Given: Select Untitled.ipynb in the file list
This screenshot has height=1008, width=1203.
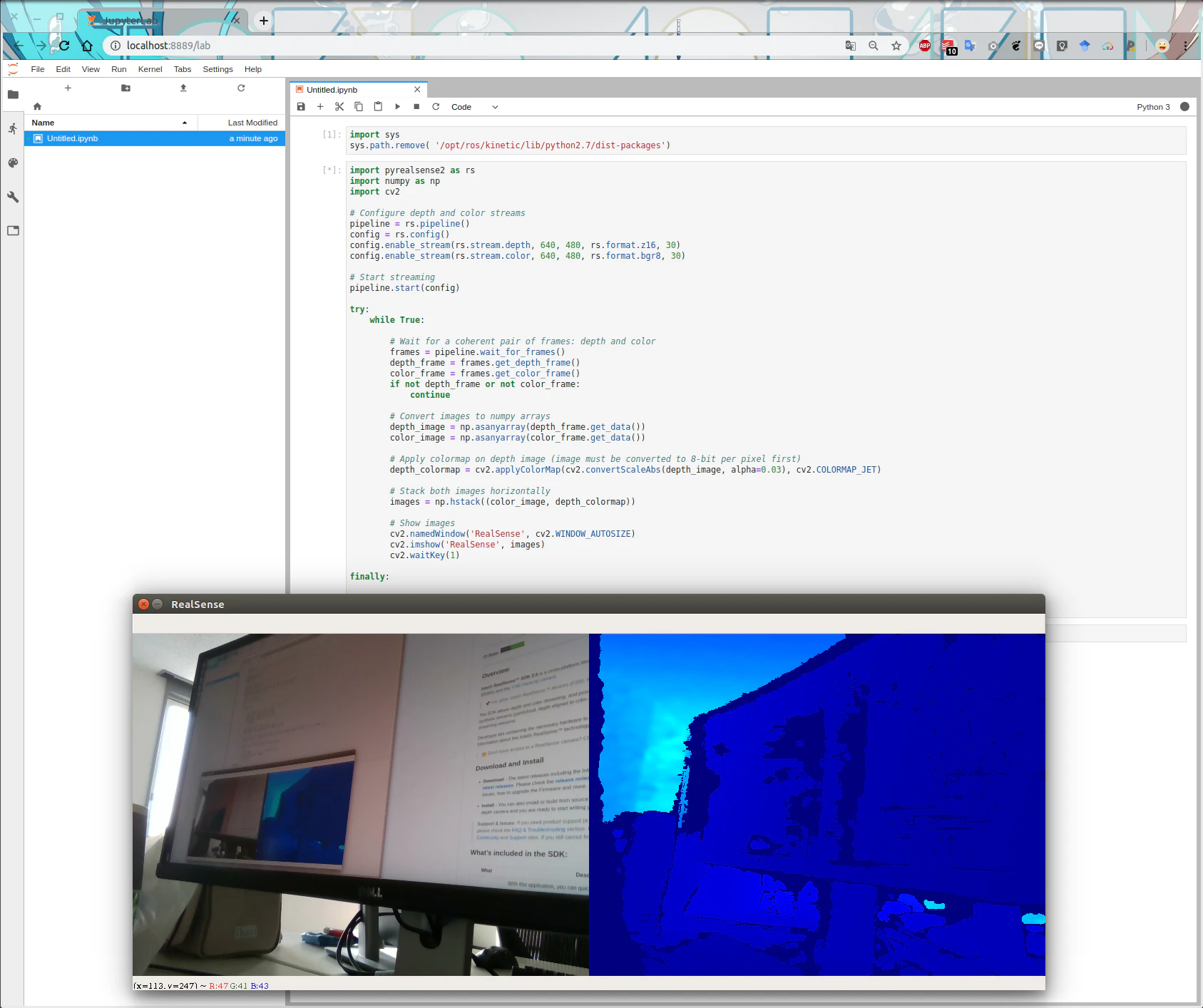Looking at the screenshot, I should click(x=155, y=138).
